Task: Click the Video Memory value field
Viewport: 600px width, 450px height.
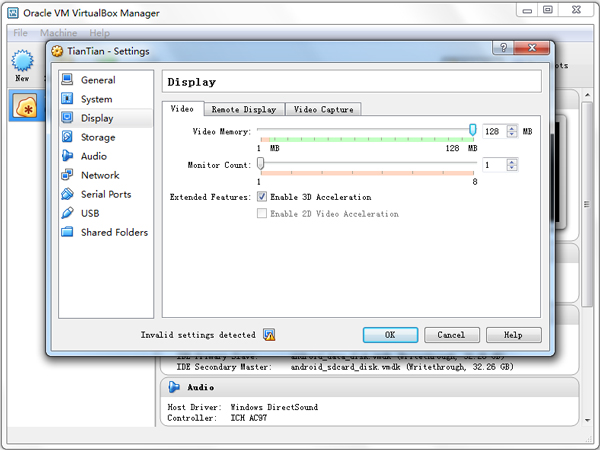Action: 494,131
